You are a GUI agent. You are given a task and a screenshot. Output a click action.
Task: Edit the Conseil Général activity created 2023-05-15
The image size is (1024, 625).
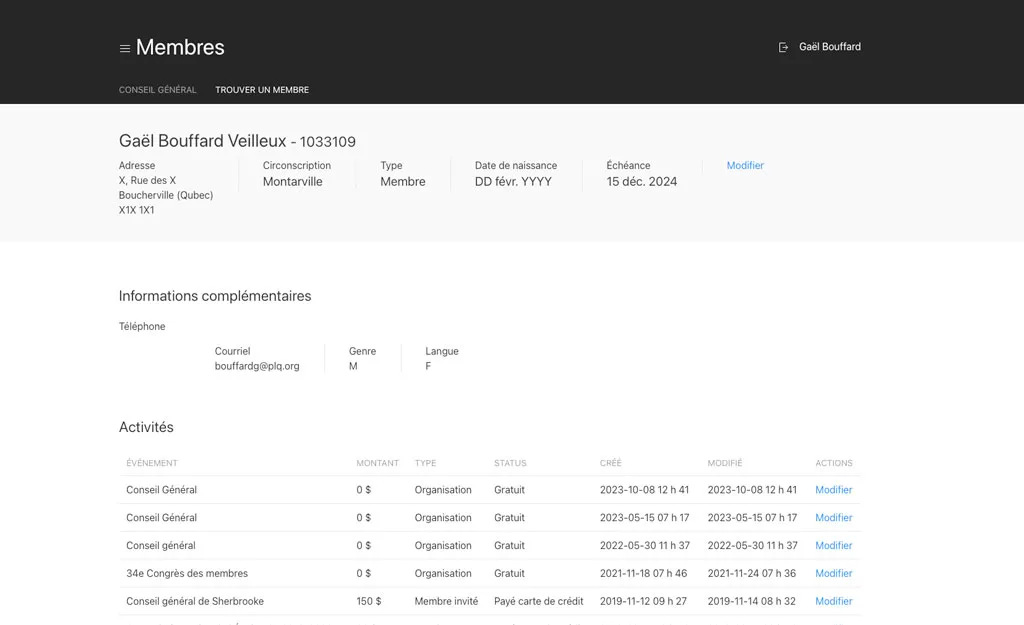(833, 518)
